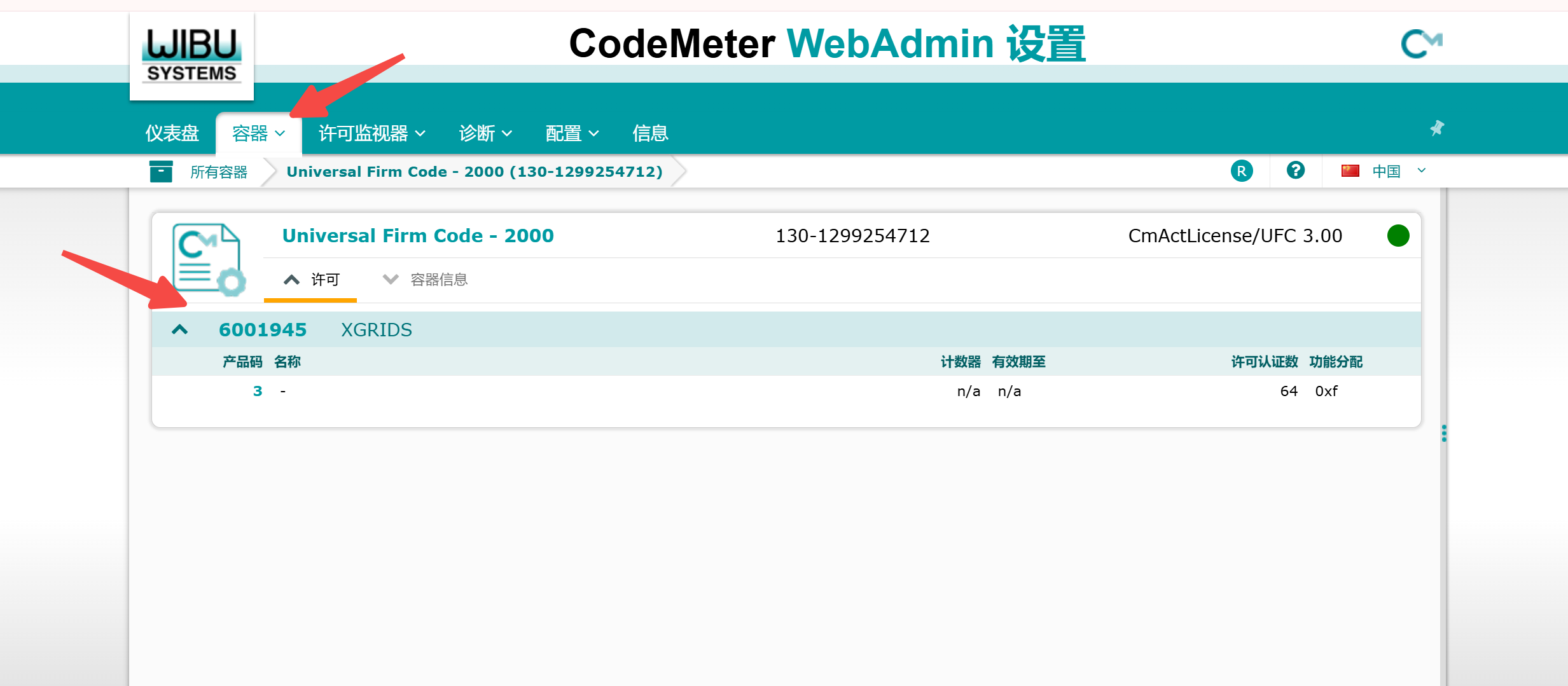1568x686 pixels.
Task: Click the CmActLicense/UFC 3.00 text
Action: (1235, 236)
